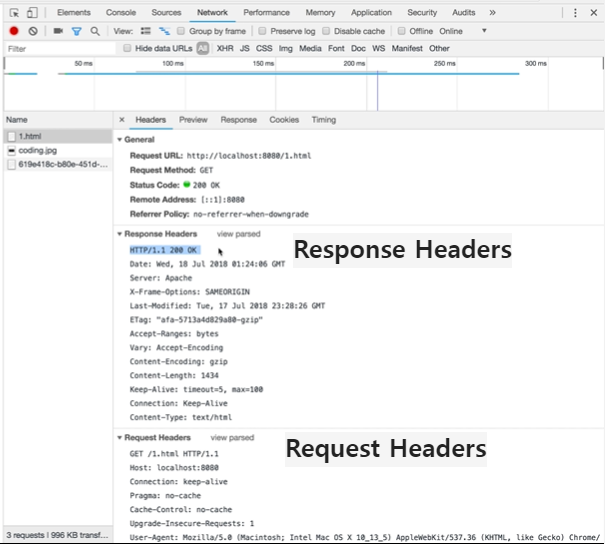
Task: Open the Console tab
Action: (121, 13)
